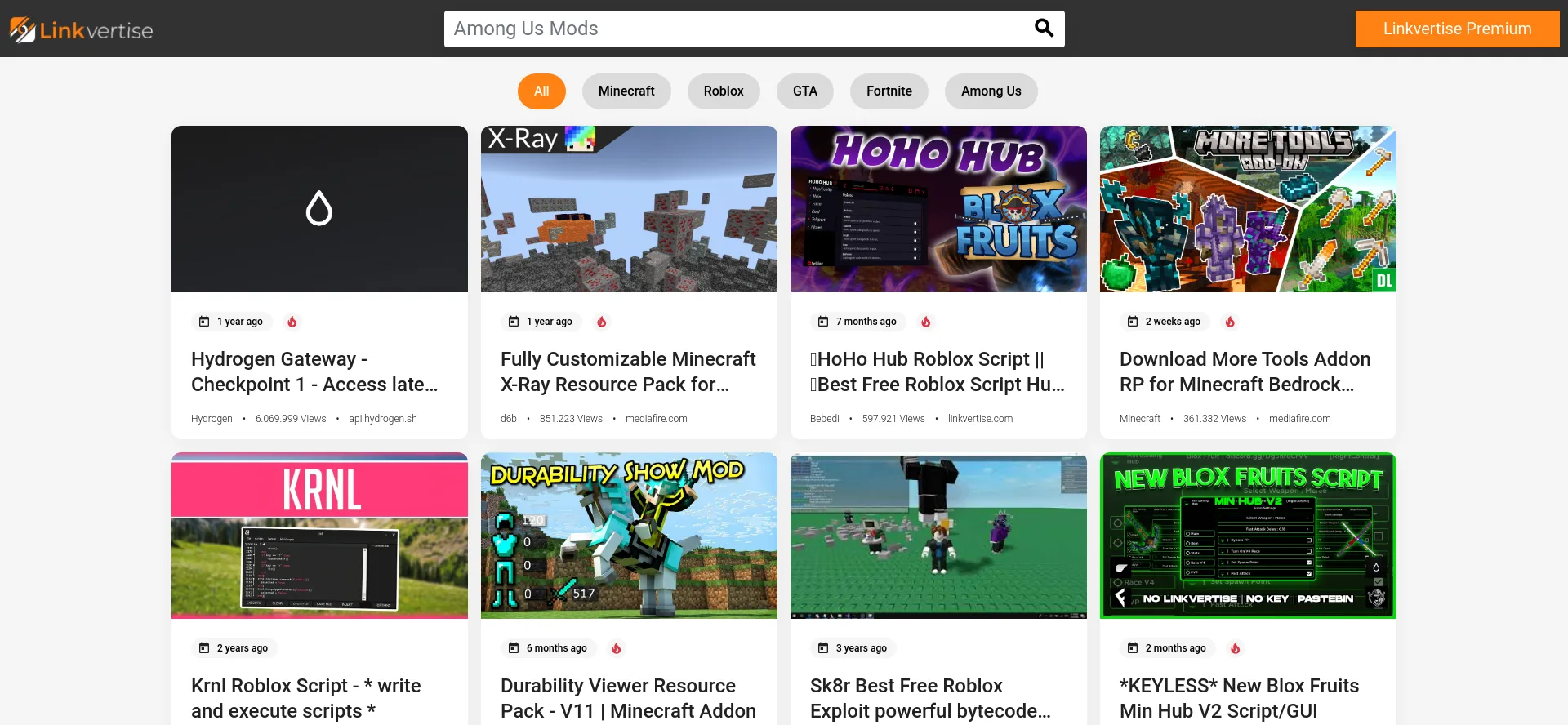Open Durability Viewer Resource Pack title

coord(628,698)
